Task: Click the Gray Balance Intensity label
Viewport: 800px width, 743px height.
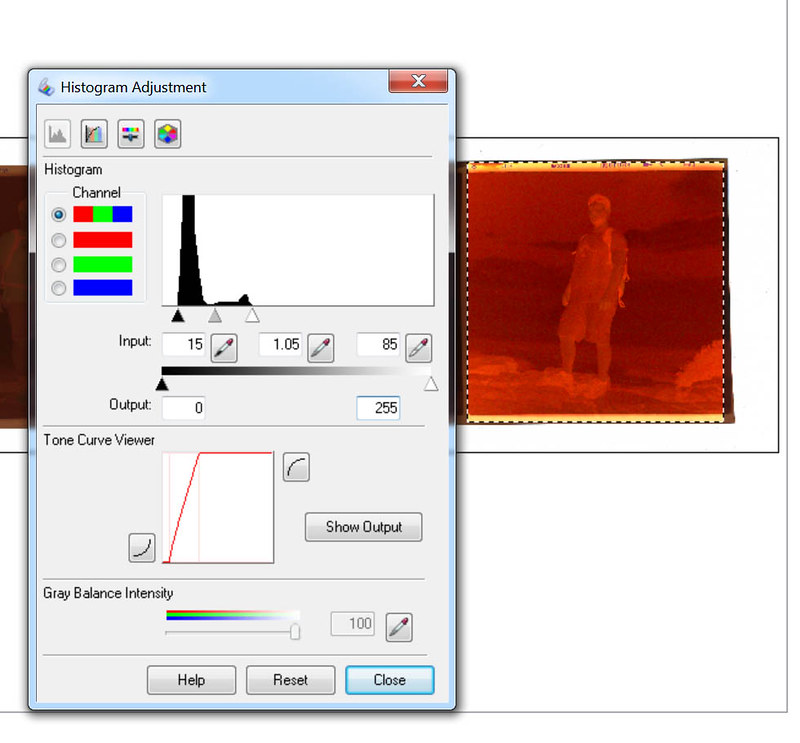Action: coord(108,593)
